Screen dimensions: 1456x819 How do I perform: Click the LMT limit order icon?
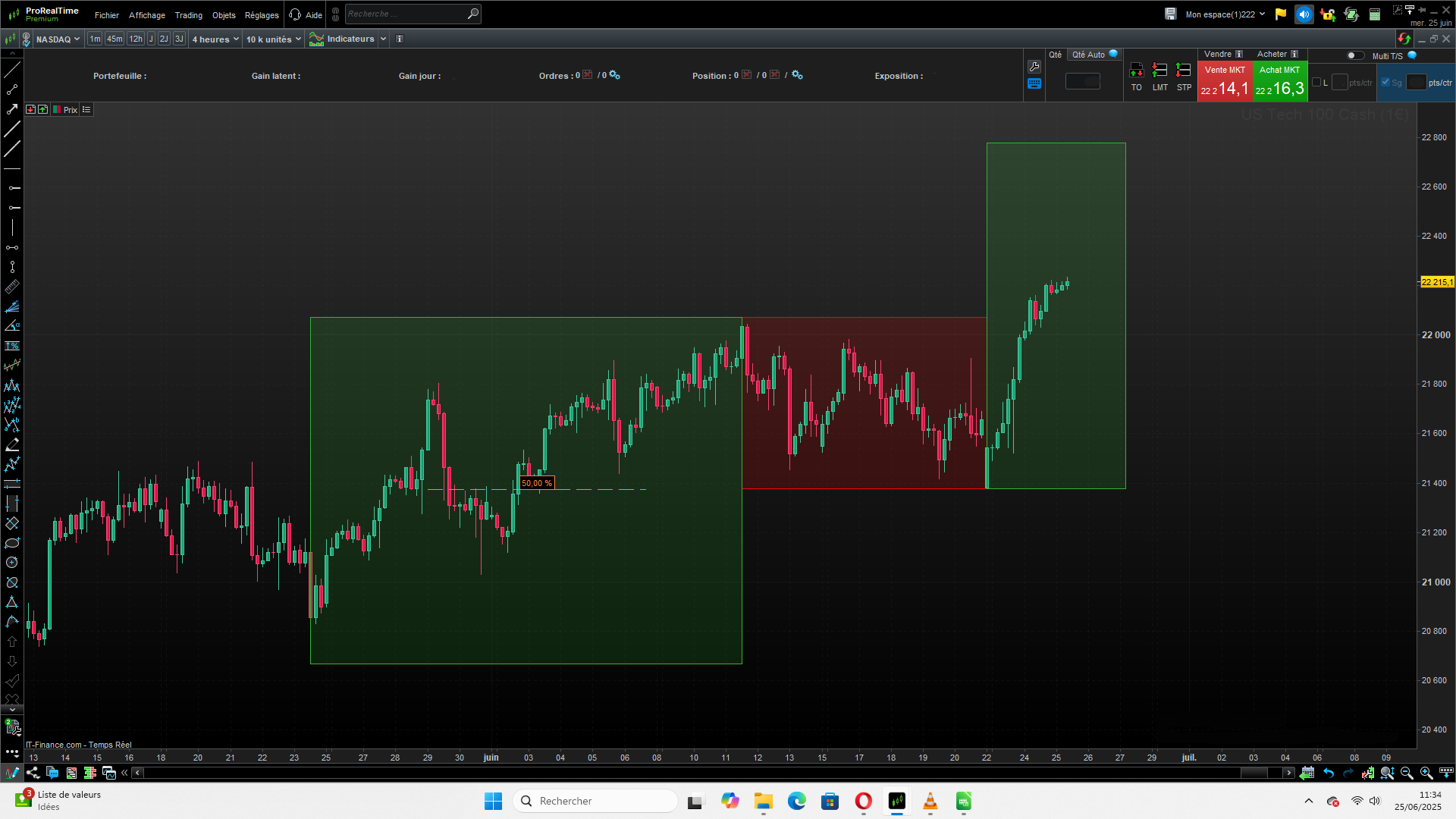pos(1159,71)
